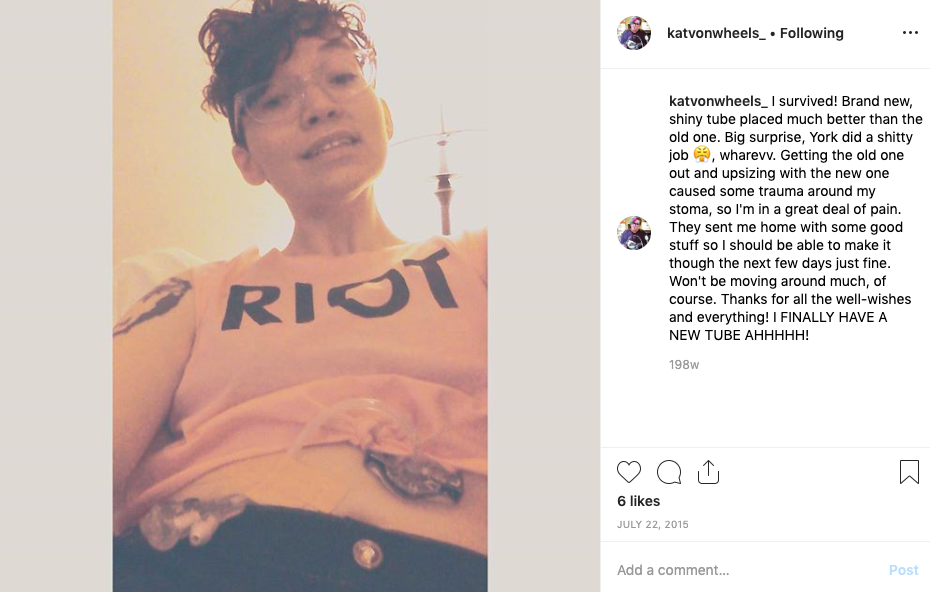Image resolution: width=930 pixels, height=592 pixels.
Task: Open the katvonwheels_ username in the header
Action: click(x=716, y=33)
